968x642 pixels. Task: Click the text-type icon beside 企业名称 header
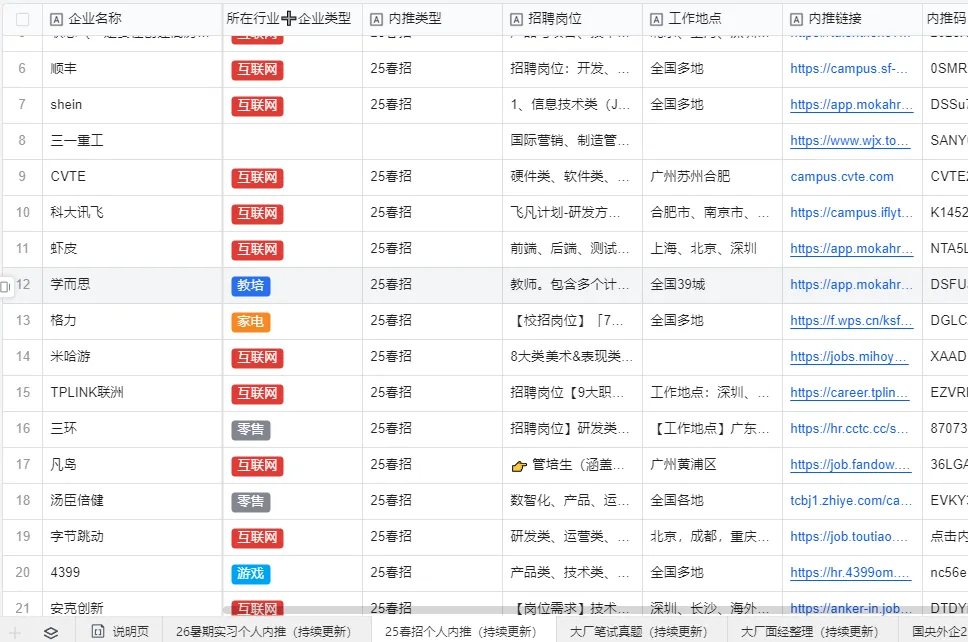[56, 19]
